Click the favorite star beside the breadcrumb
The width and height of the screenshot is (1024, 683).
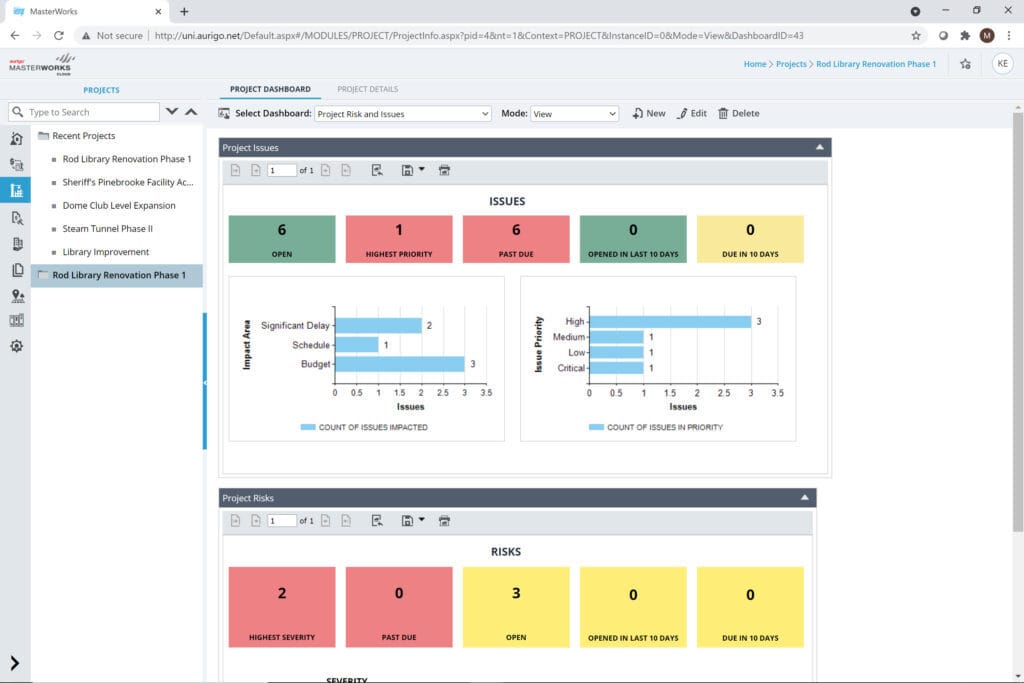pyautogui.click(x=965, y=64)
